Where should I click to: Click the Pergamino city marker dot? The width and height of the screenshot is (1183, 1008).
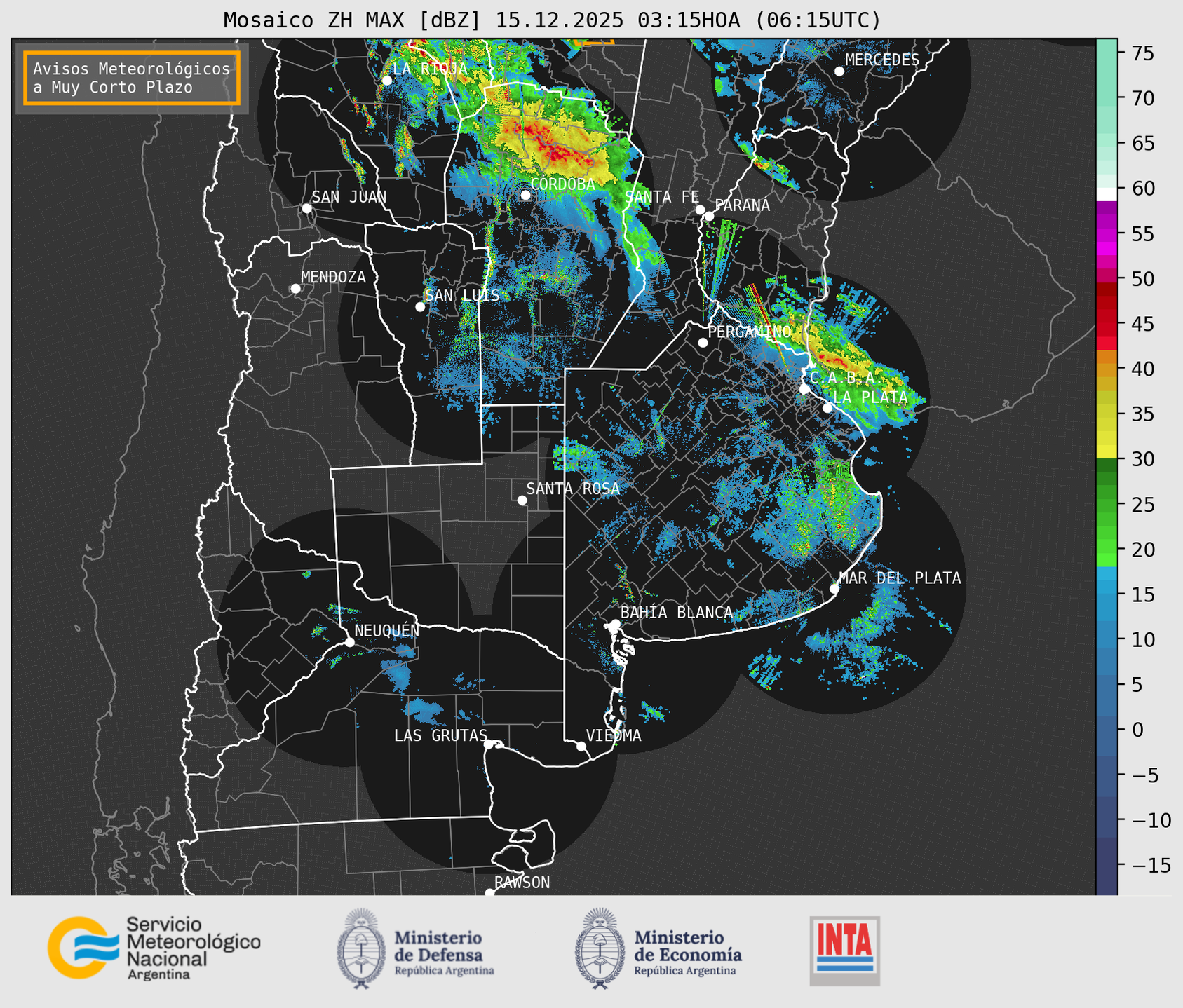pyautogui.click(x=703, y=343)
